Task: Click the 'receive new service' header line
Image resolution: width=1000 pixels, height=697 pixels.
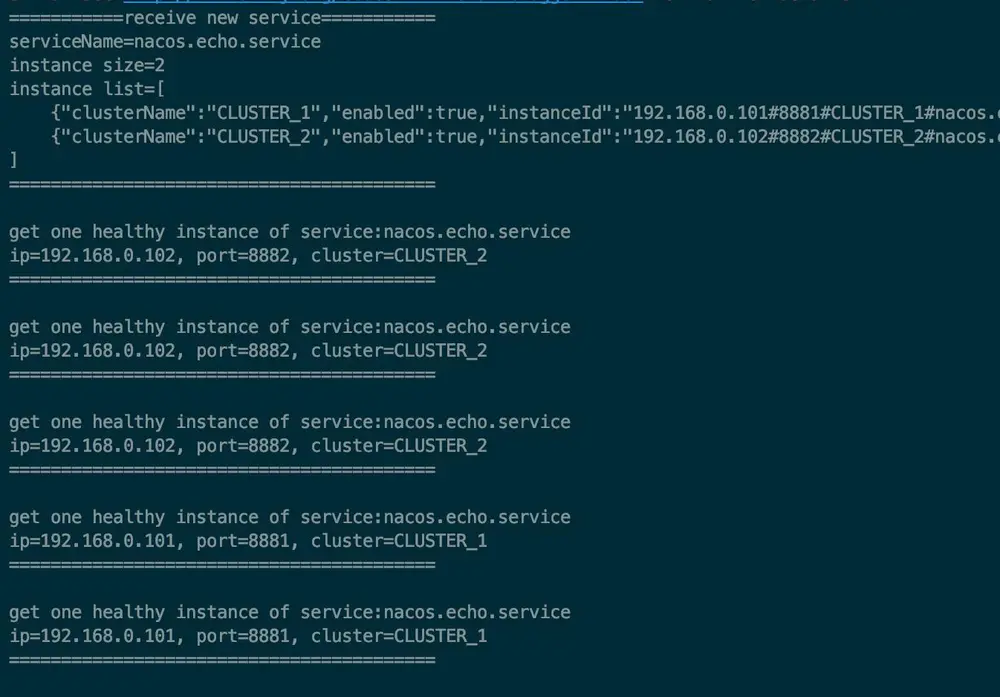Action: 222,18
